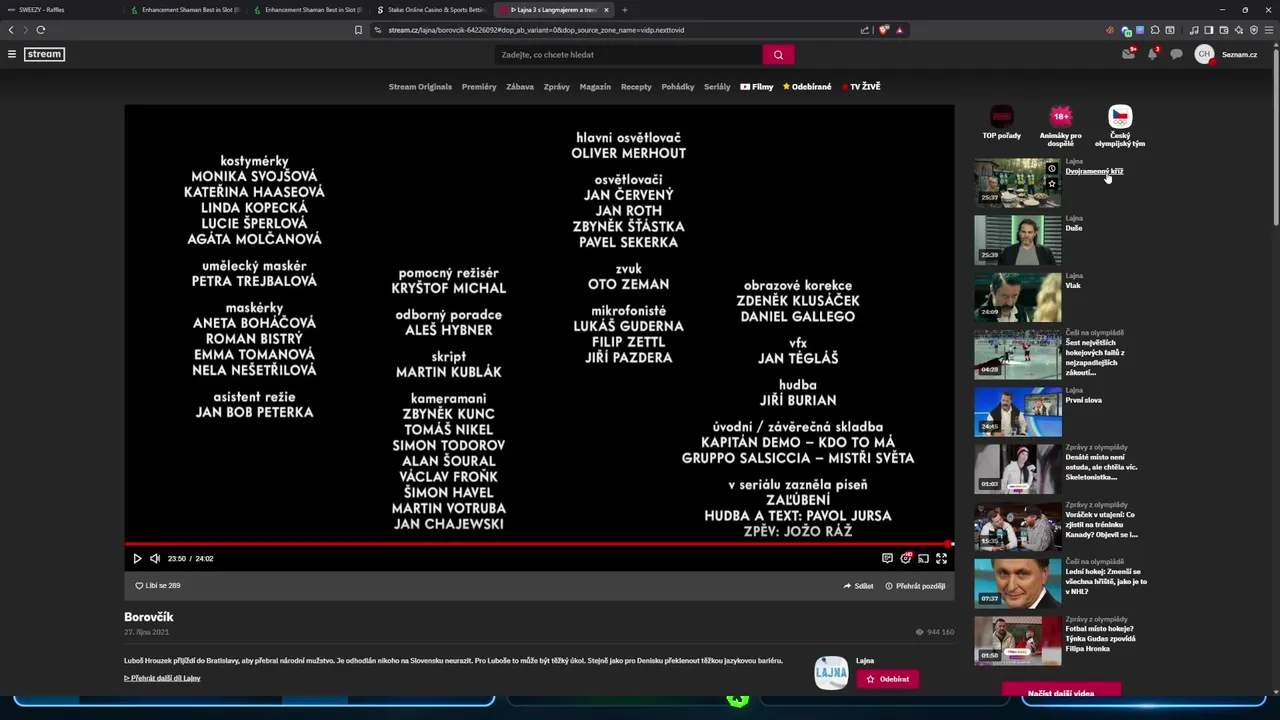
Task: Select Stream Originals menu item
Action: 420,87
